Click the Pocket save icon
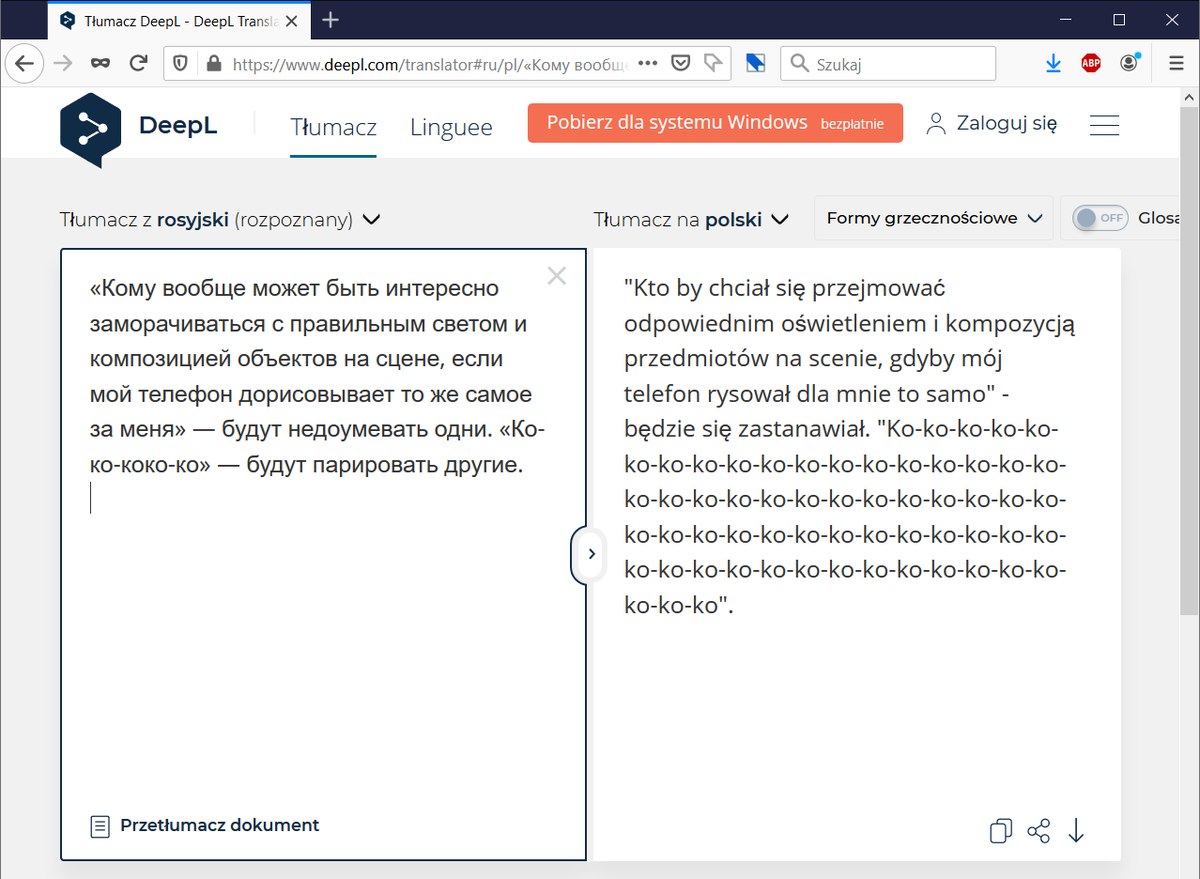Viewport: 1200px width, 879px height. point(680,63)
